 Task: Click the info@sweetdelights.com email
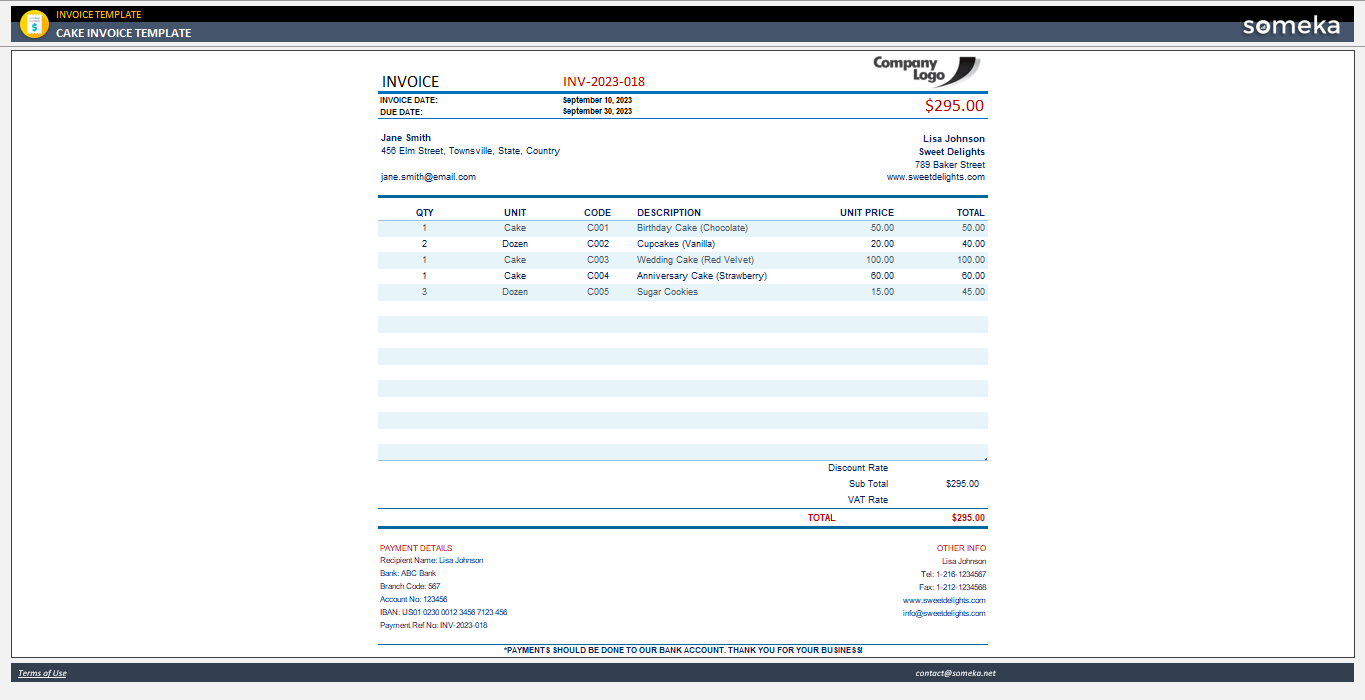945,611
